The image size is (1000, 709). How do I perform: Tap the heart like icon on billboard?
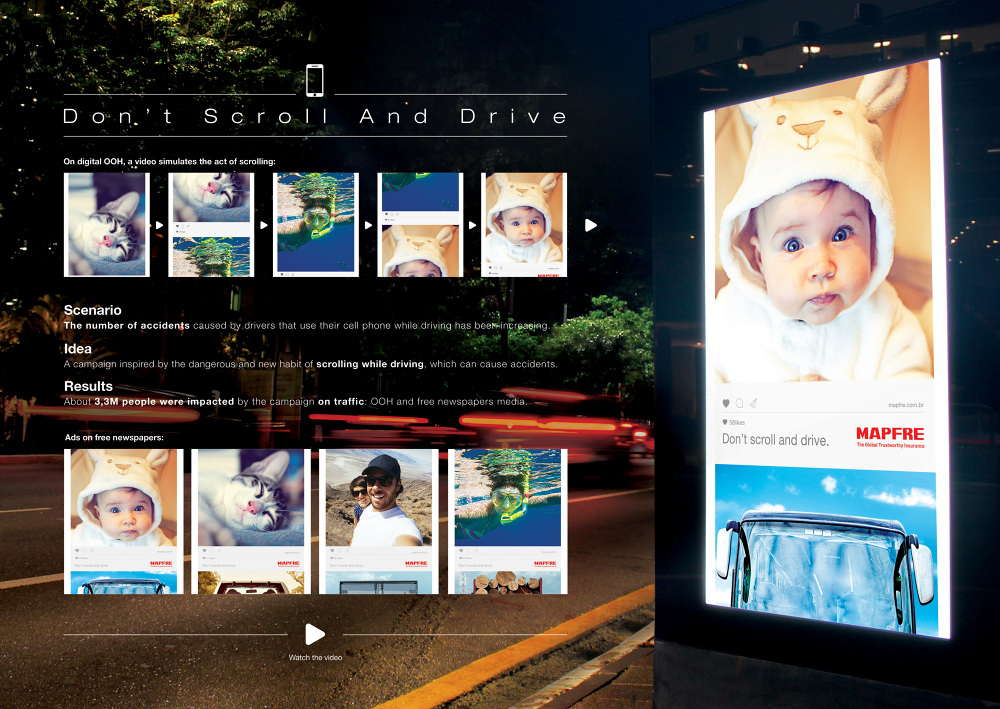point(726,403)
